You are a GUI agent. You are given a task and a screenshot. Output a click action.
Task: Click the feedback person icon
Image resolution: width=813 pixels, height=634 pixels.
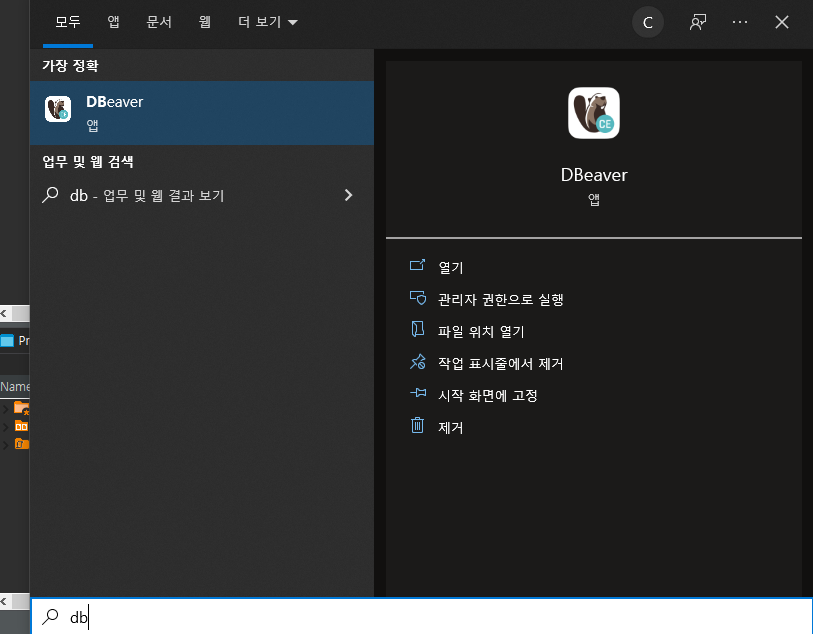pyautogui.click(x=697, y=22)
